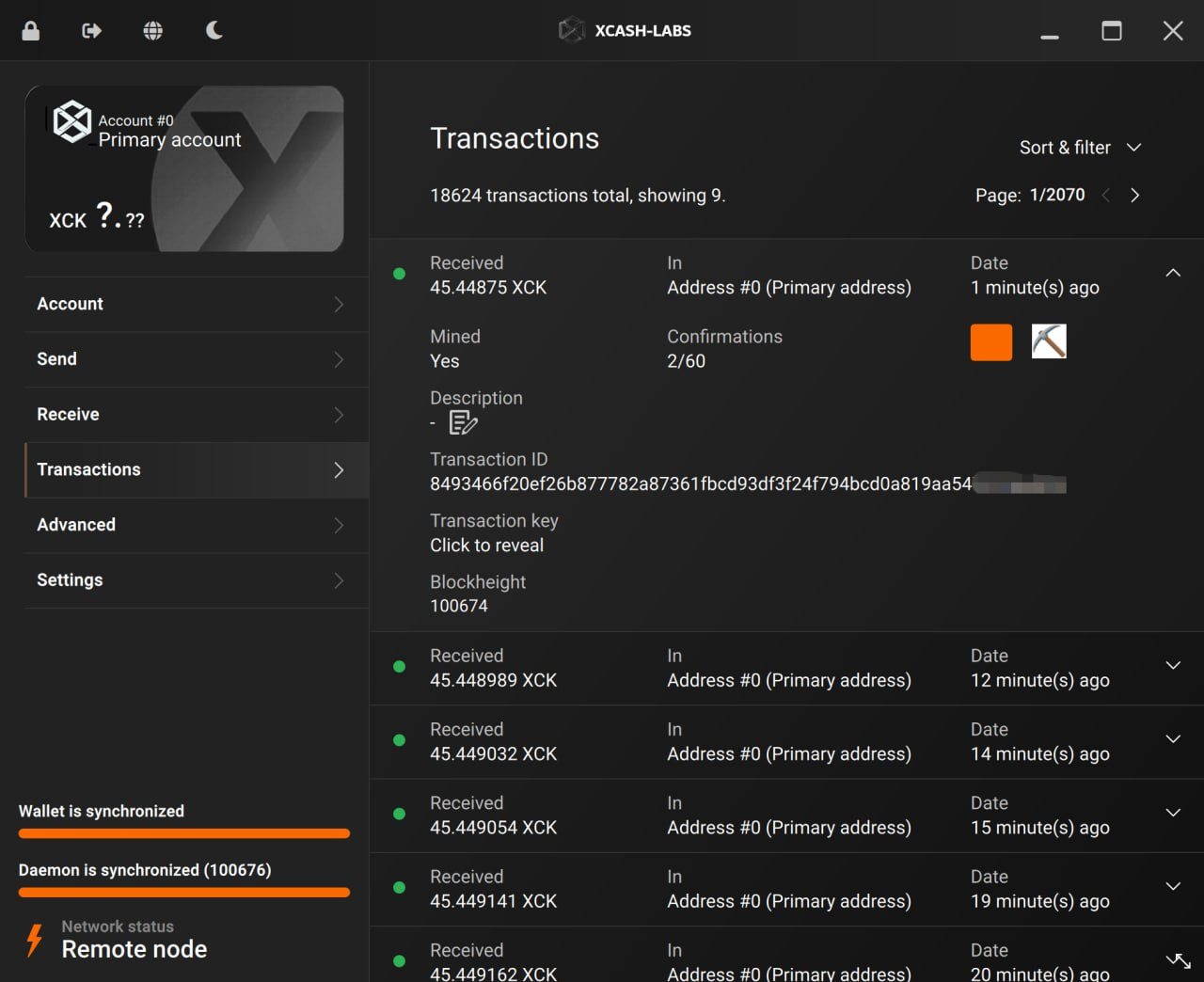This screenshot has width=1204, height=982.
Task: Click the Remote node network status
Action: [x=135, y=949]
